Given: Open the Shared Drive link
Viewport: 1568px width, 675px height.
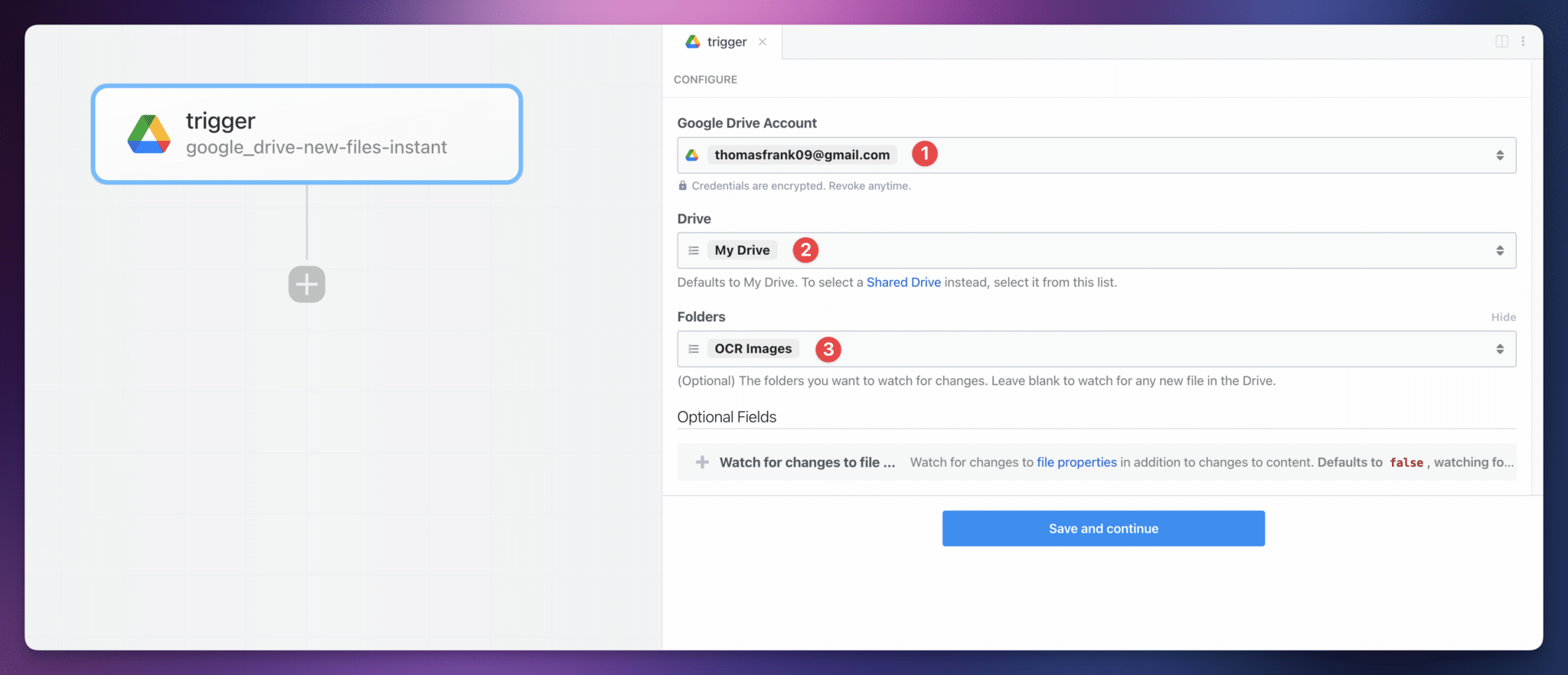Looking at the screenshot, I should (x=903, y=282).
